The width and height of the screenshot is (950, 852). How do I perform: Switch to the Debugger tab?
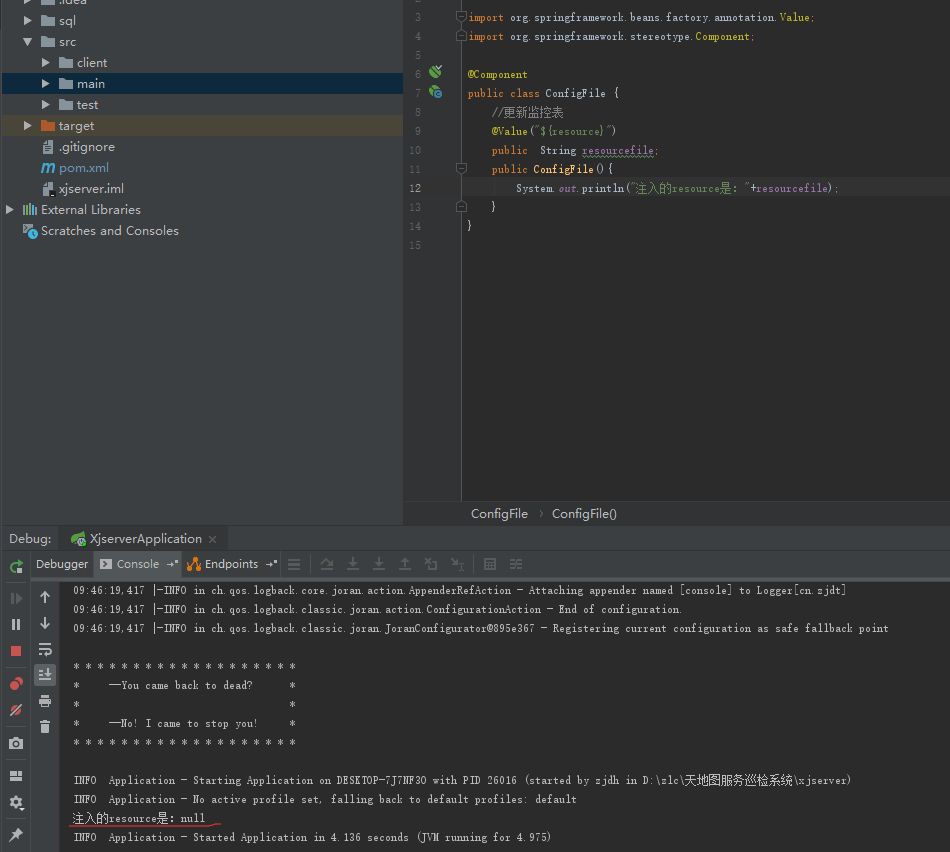coord(62,564)
